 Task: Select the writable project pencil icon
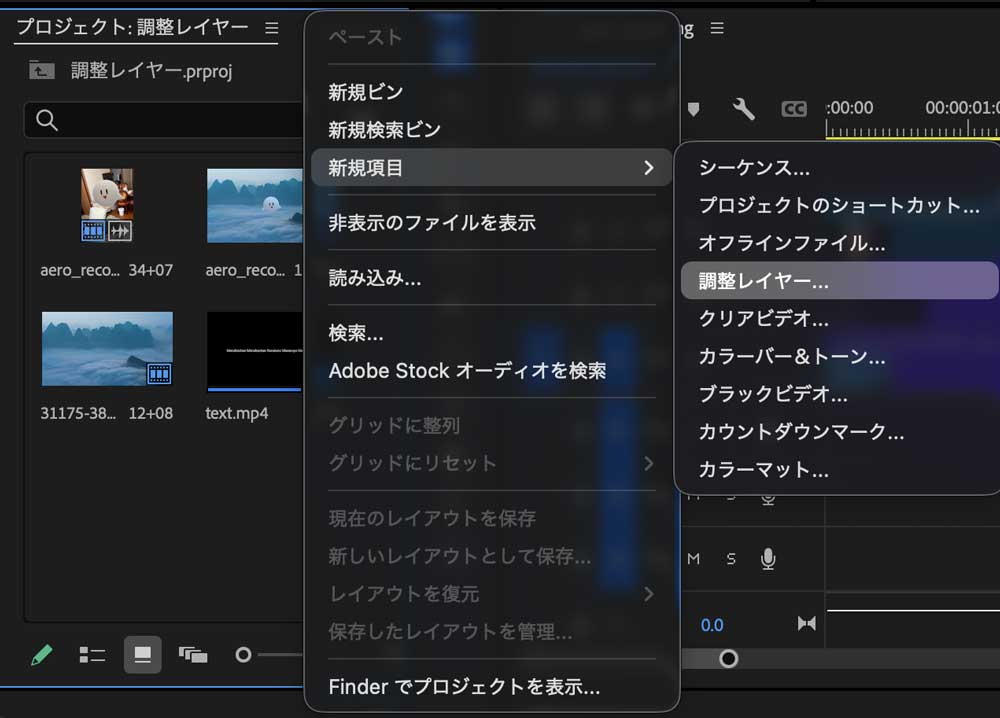click(41, 655)
